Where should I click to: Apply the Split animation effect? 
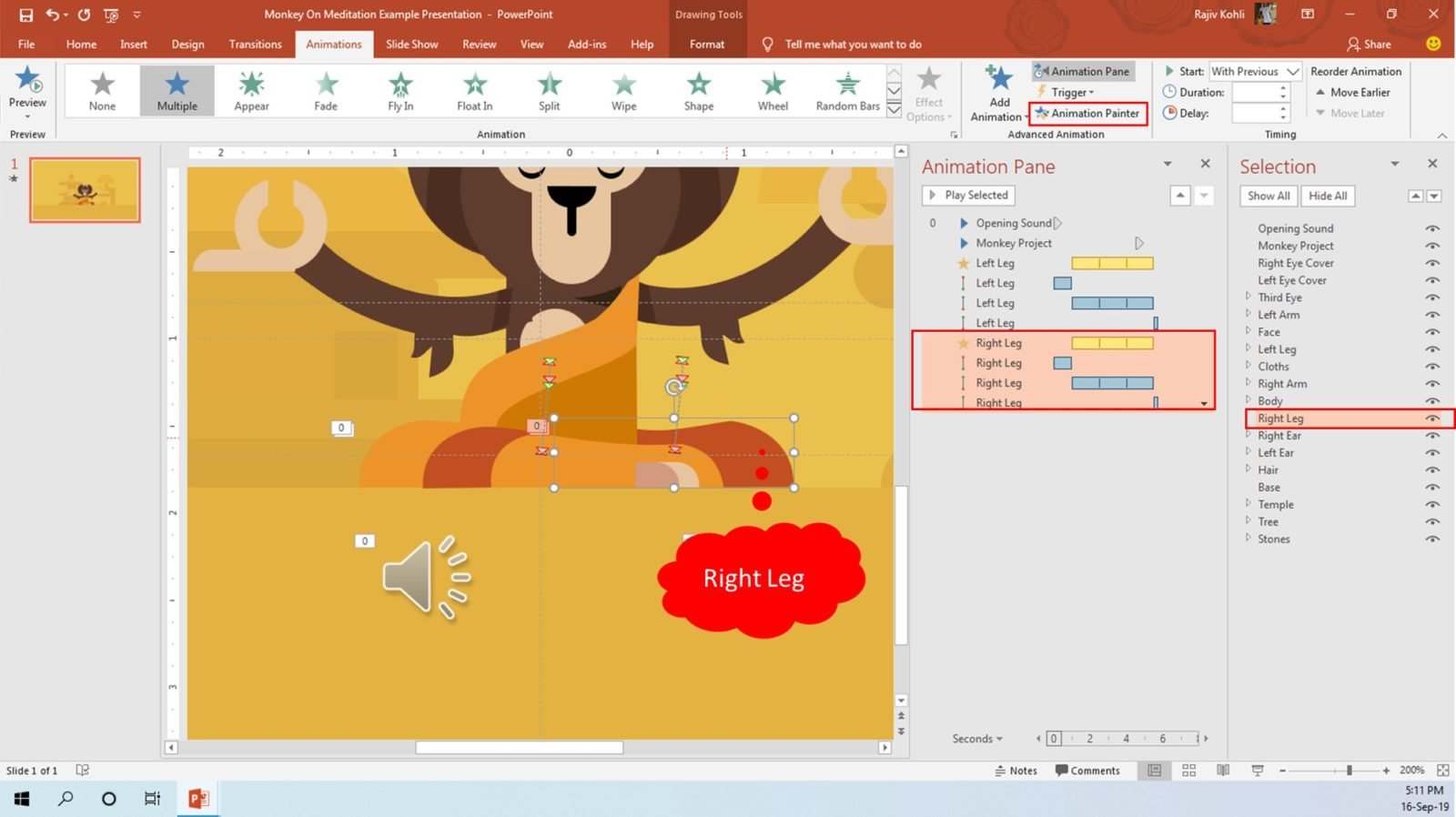coord(550,90)
